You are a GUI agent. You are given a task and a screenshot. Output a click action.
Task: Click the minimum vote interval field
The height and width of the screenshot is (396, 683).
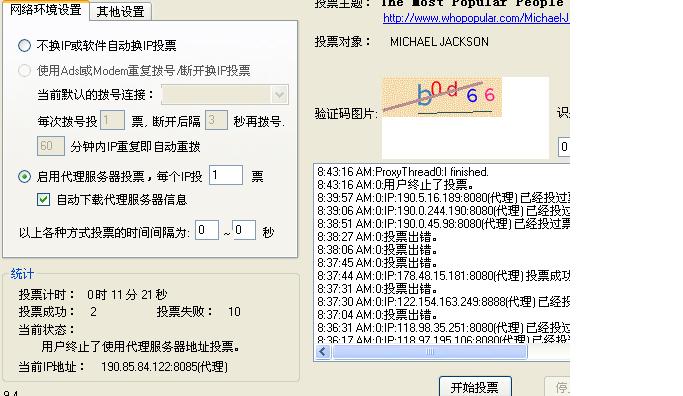point(206,230)
